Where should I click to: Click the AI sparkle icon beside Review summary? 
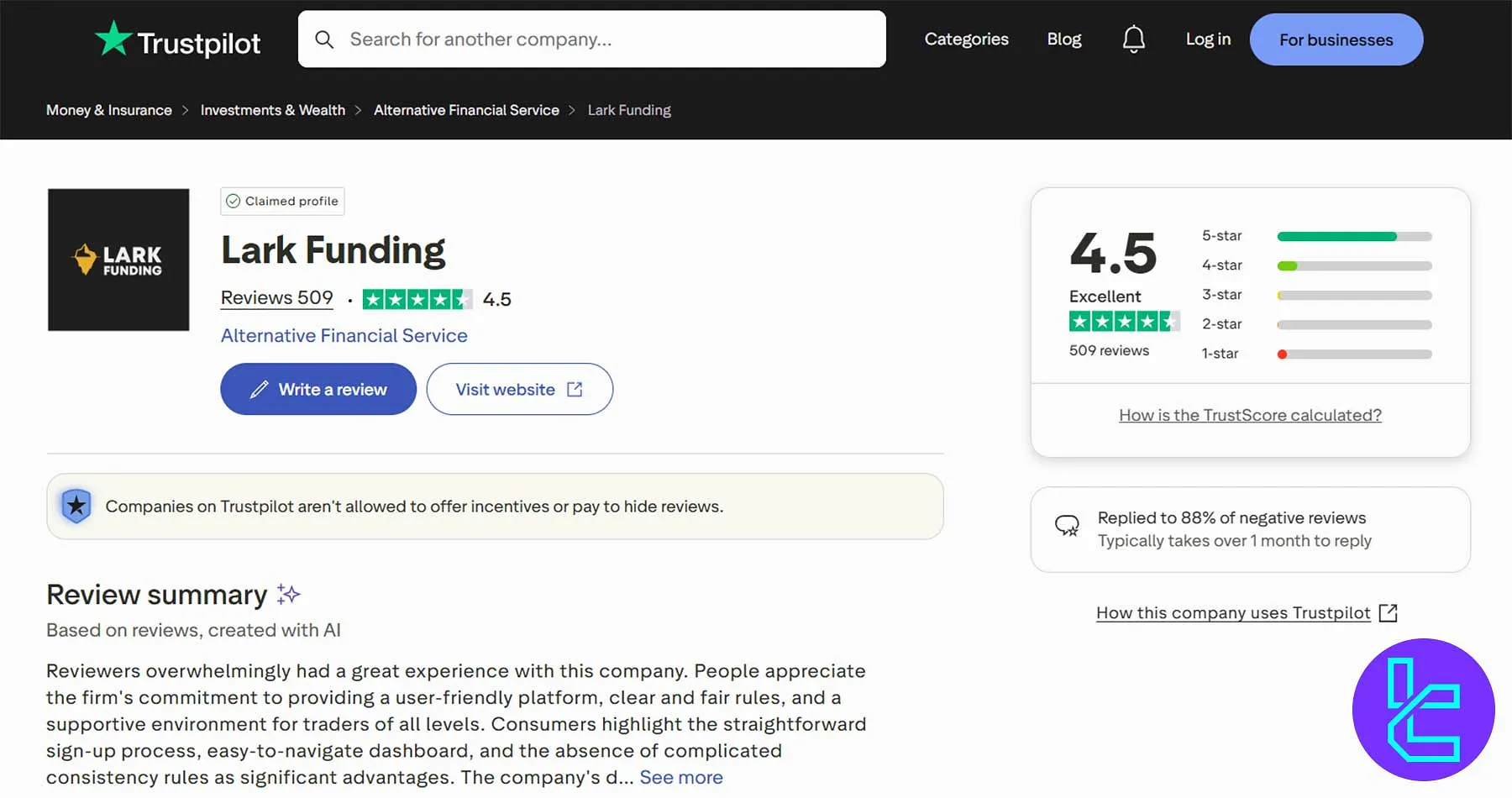pyautogui.click(x=288, y=595)
